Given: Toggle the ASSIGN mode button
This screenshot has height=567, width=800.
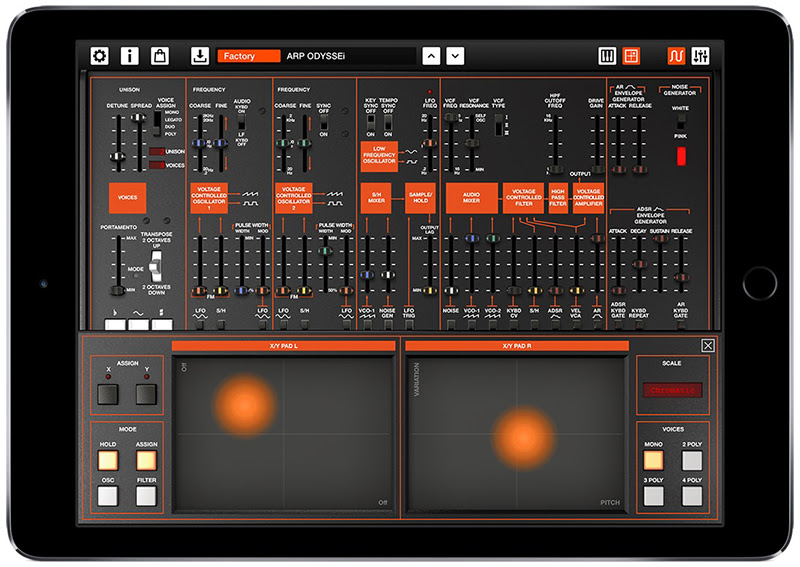Looking at the screenshot, I should (x=146, y=460).
